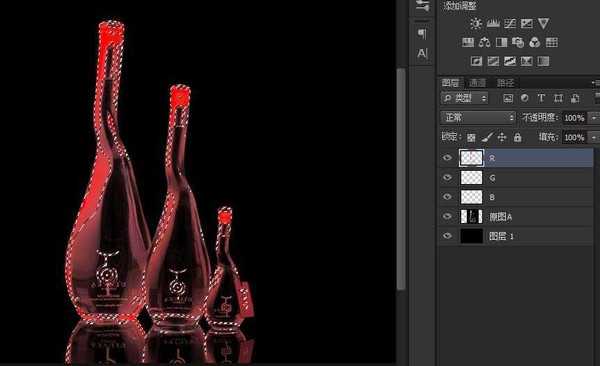Viewport: 600px width, 366px height.
Task: Open the 正常 blend mode dropdown
Action: pyautogui.click(x=478, y=117)
